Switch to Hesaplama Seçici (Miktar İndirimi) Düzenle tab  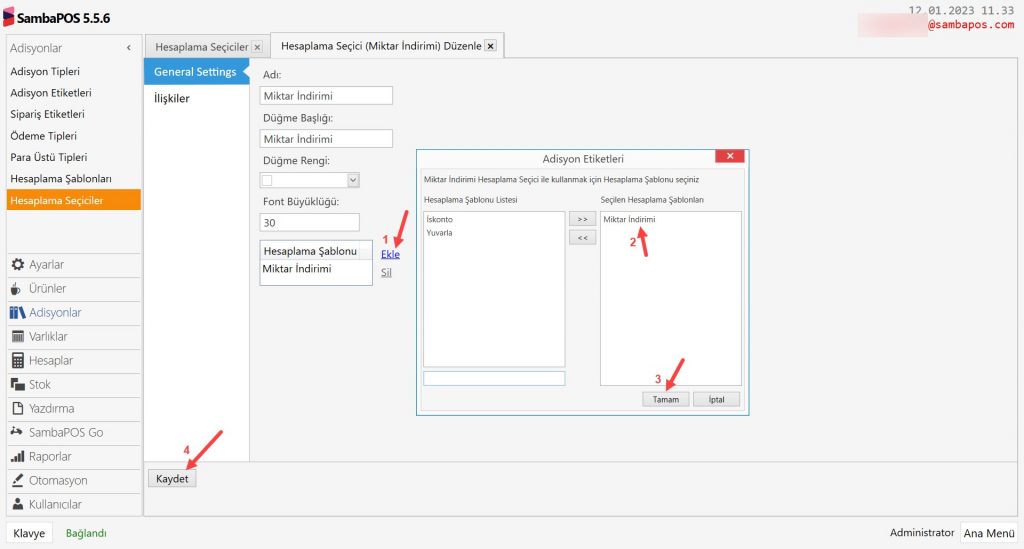381,46
